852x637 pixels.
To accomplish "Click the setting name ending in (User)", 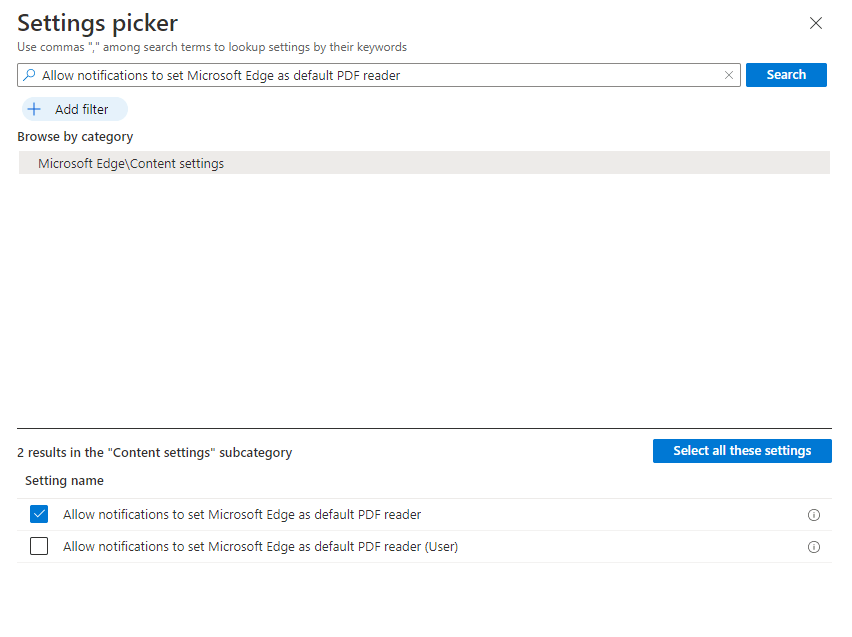I will pyautogui.click(x=260, y=547).
